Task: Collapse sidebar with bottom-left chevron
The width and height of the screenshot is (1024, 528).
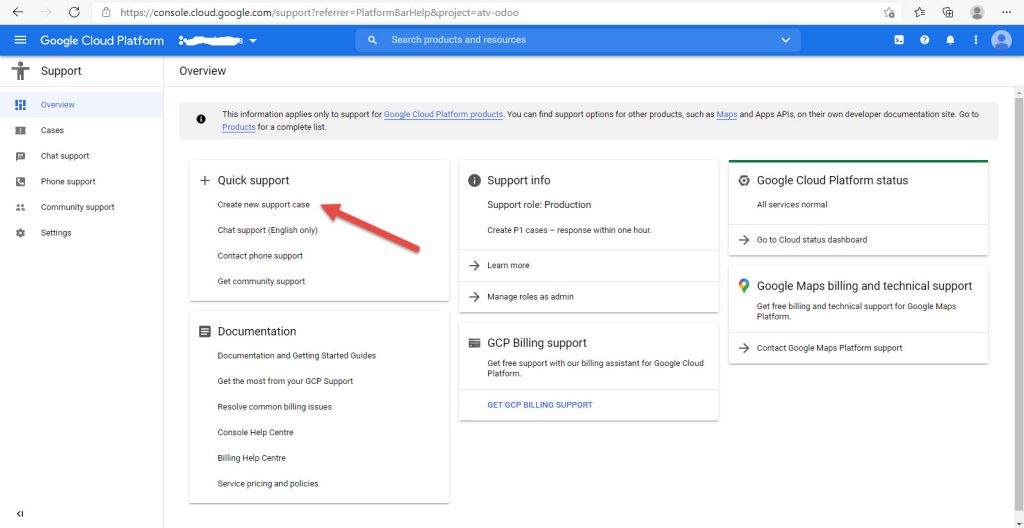Action: [x=20, y=514]
